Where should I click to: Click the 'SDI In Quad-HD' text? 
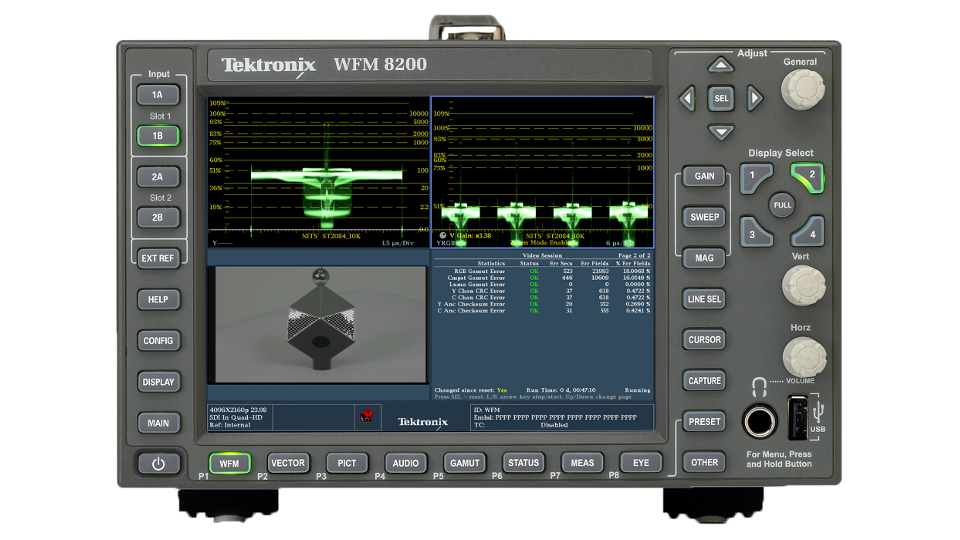(236, 418)
